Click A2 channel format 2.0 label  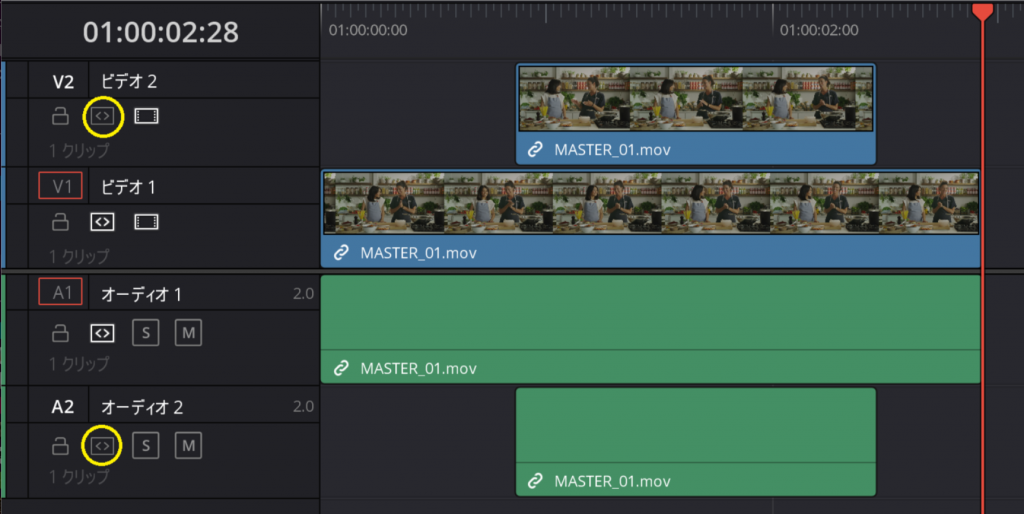[x=303, y=406]
